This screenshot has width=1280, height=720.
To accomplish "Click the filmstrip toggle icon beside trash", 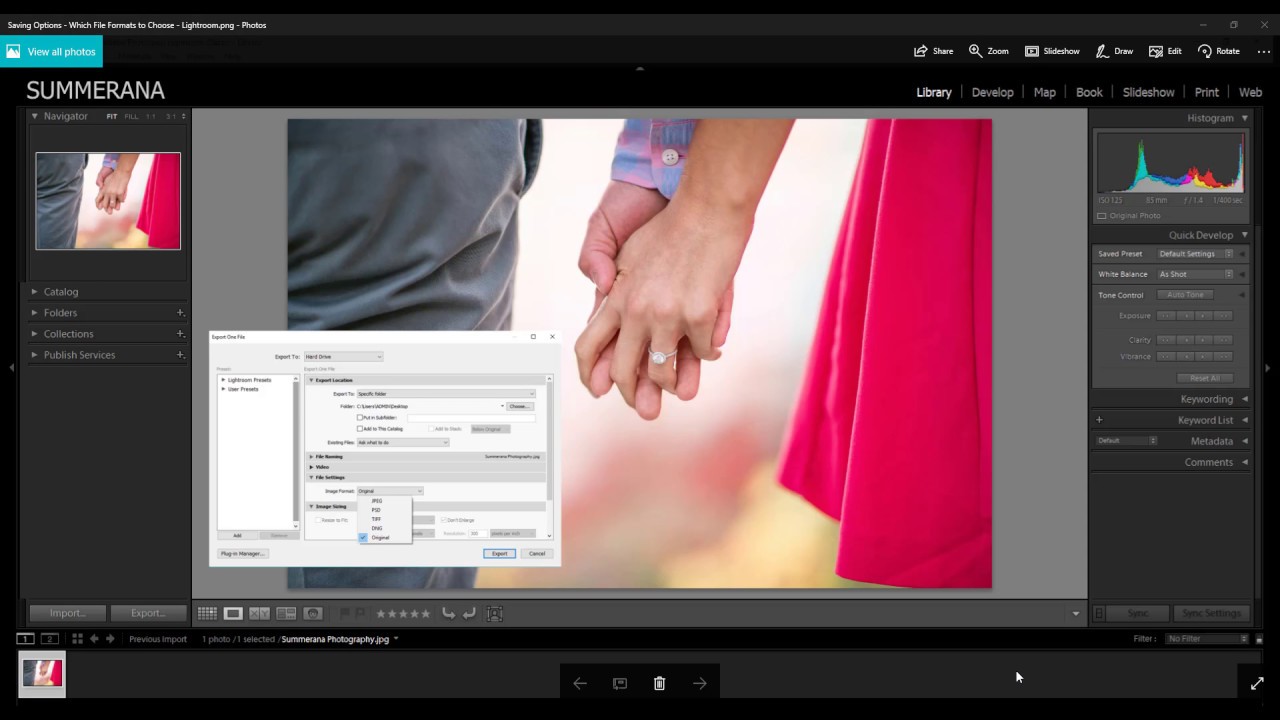I will click(620, 683).
